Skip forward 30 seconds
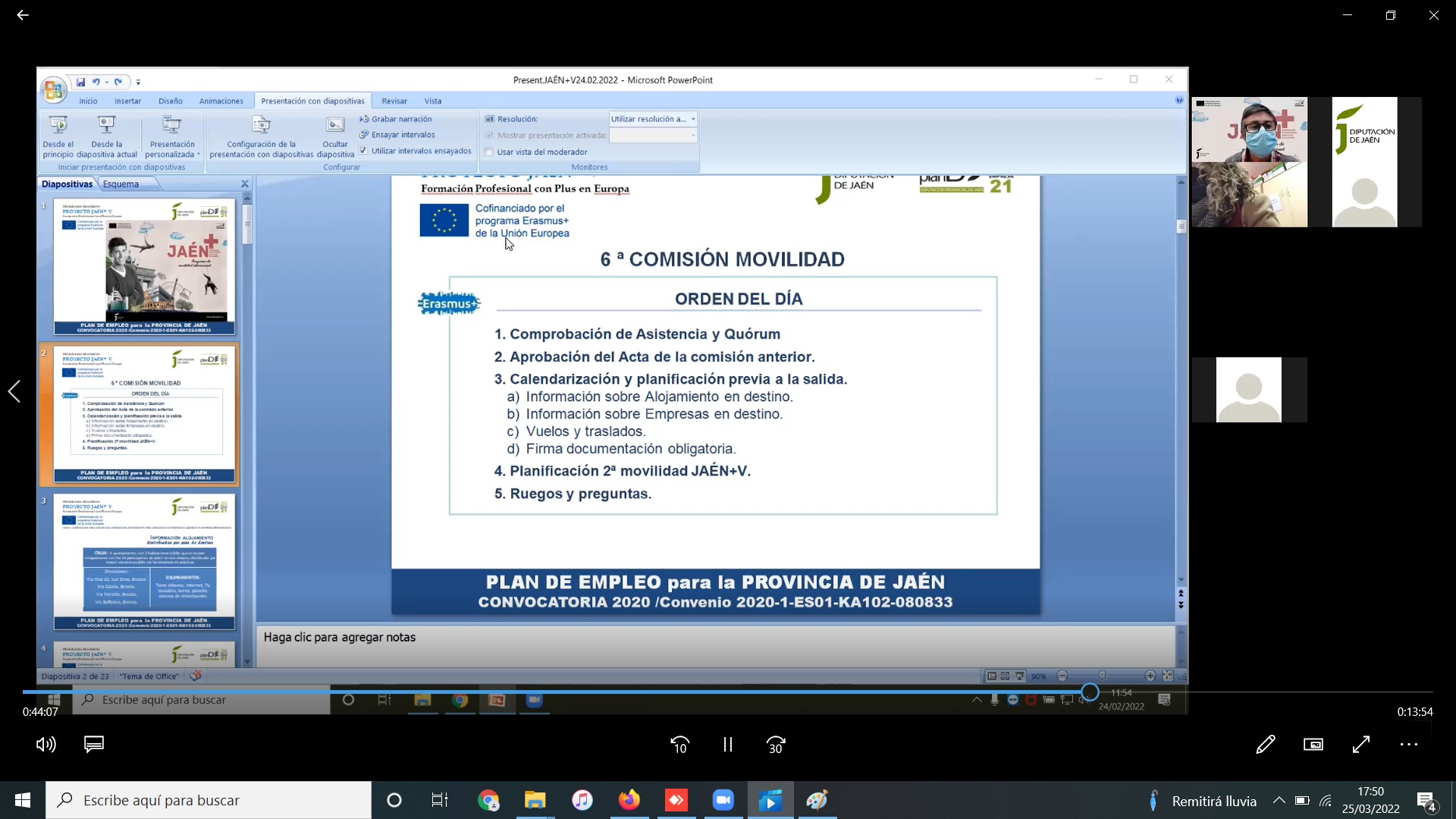 [776, 745]
